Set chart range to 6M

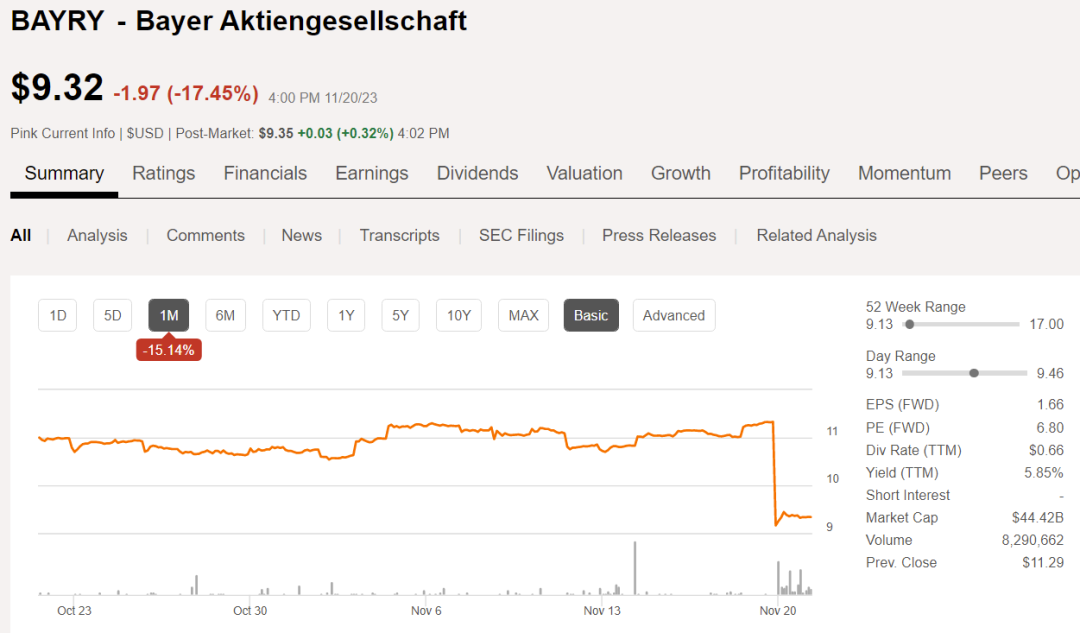click(x=225, y=315)
